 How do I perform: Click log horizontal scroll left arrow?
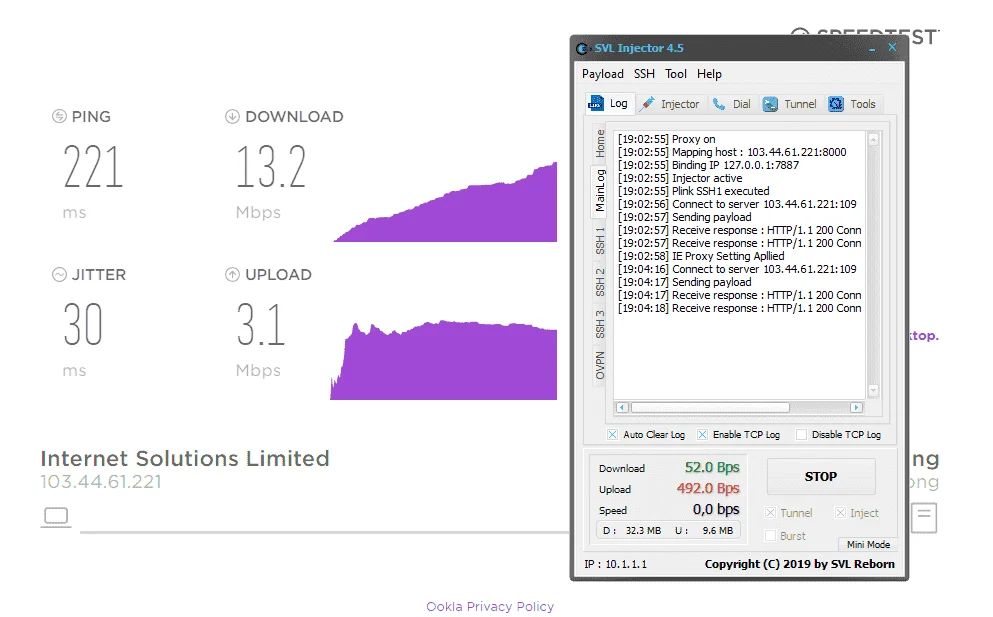pyautogui.click(x=622, y=407)
